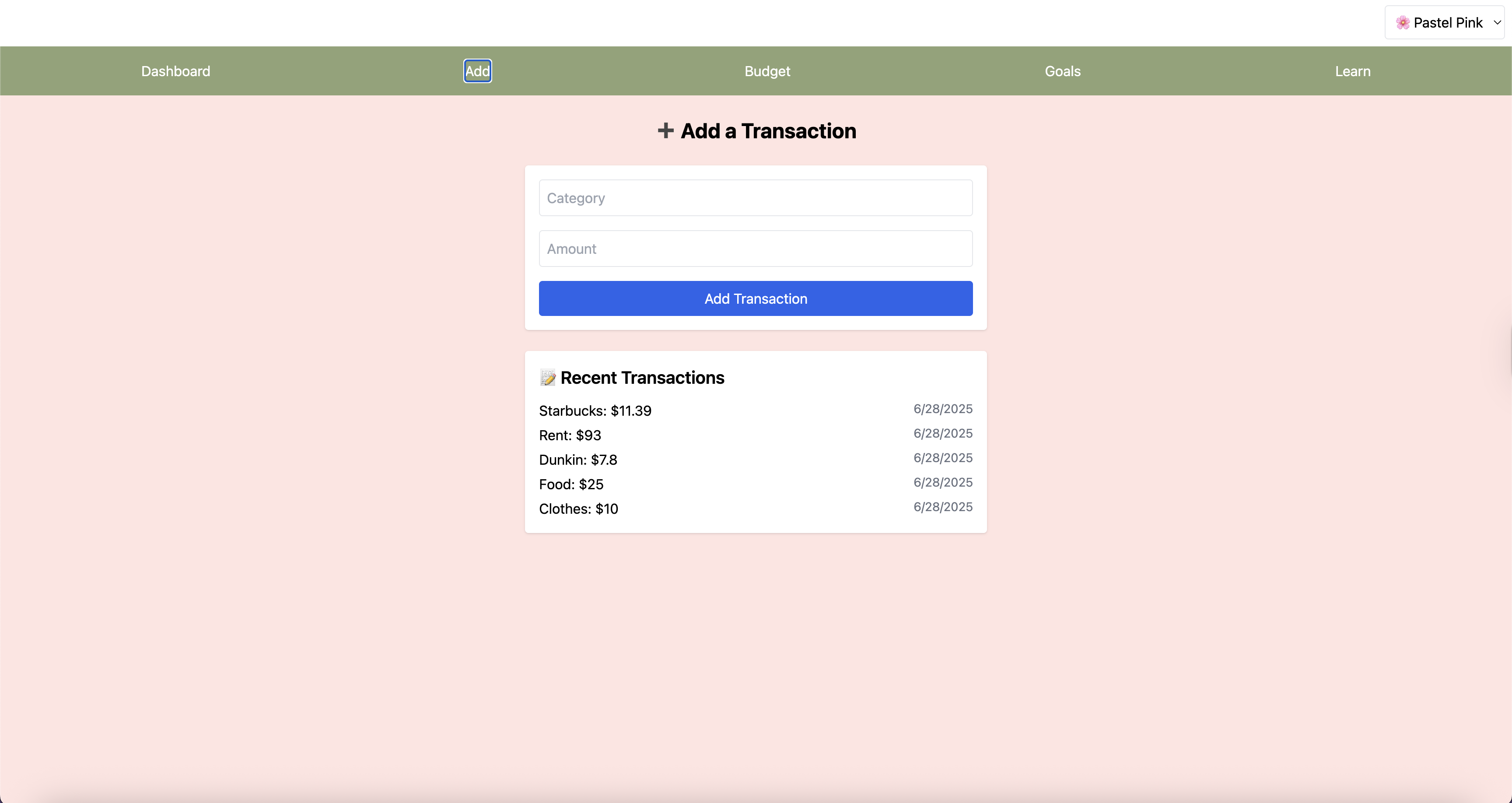This screenshot has height=803, width=1512.
Task: Click the flower emoji in theme selector
Action: click(1402, 23)
